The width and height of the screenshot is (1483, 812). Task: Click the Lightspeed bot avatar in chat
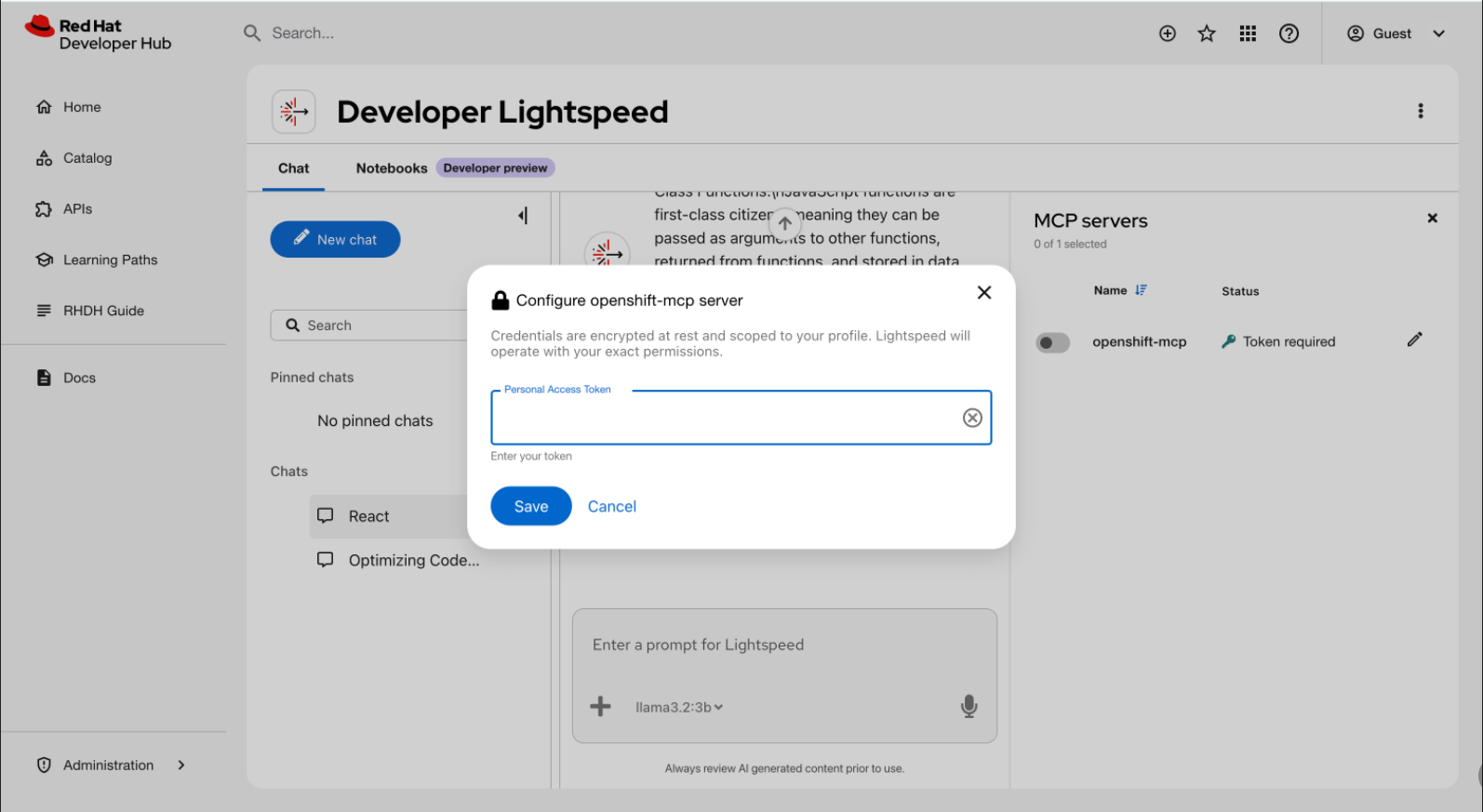(x=607, y=253)
